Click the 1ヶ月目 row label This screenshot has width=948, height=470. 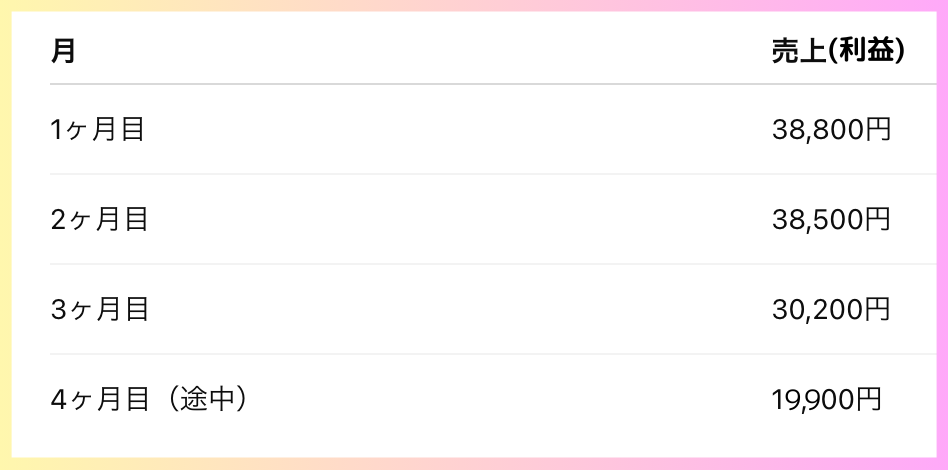(x=97, y=129)
